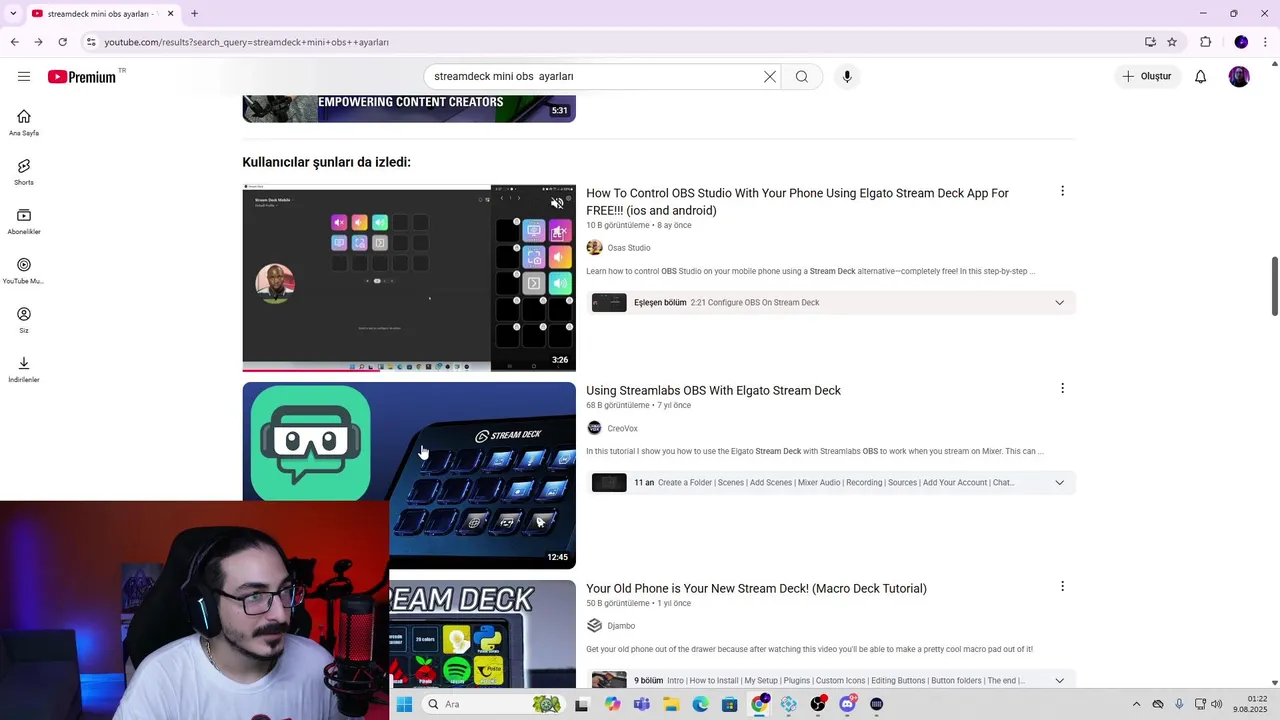This screenshot has width=1280, height=720.
Task: Open YouTube Music in sidebar
Action: [24, 271]
